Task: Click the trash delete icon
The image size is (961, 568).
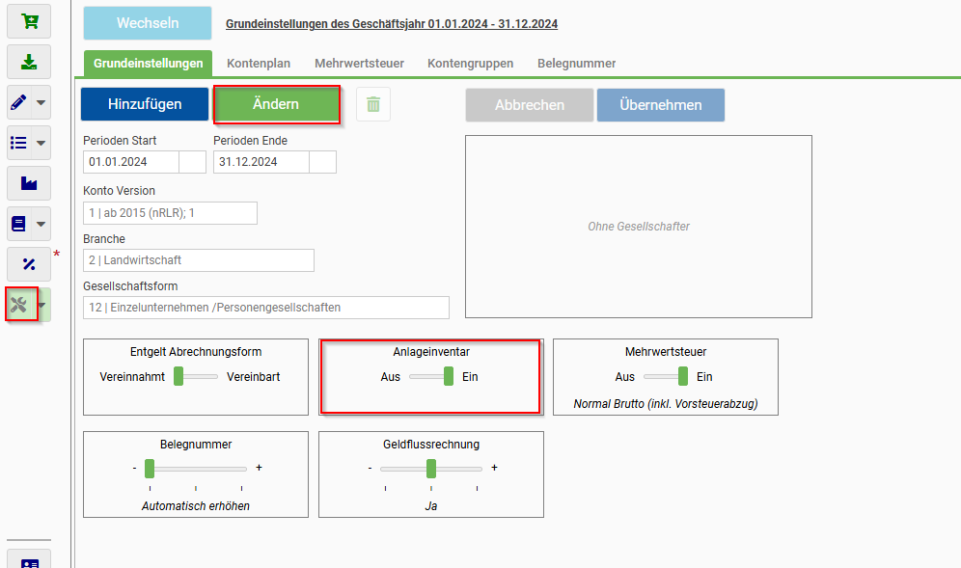Action: tap(373, 104)
